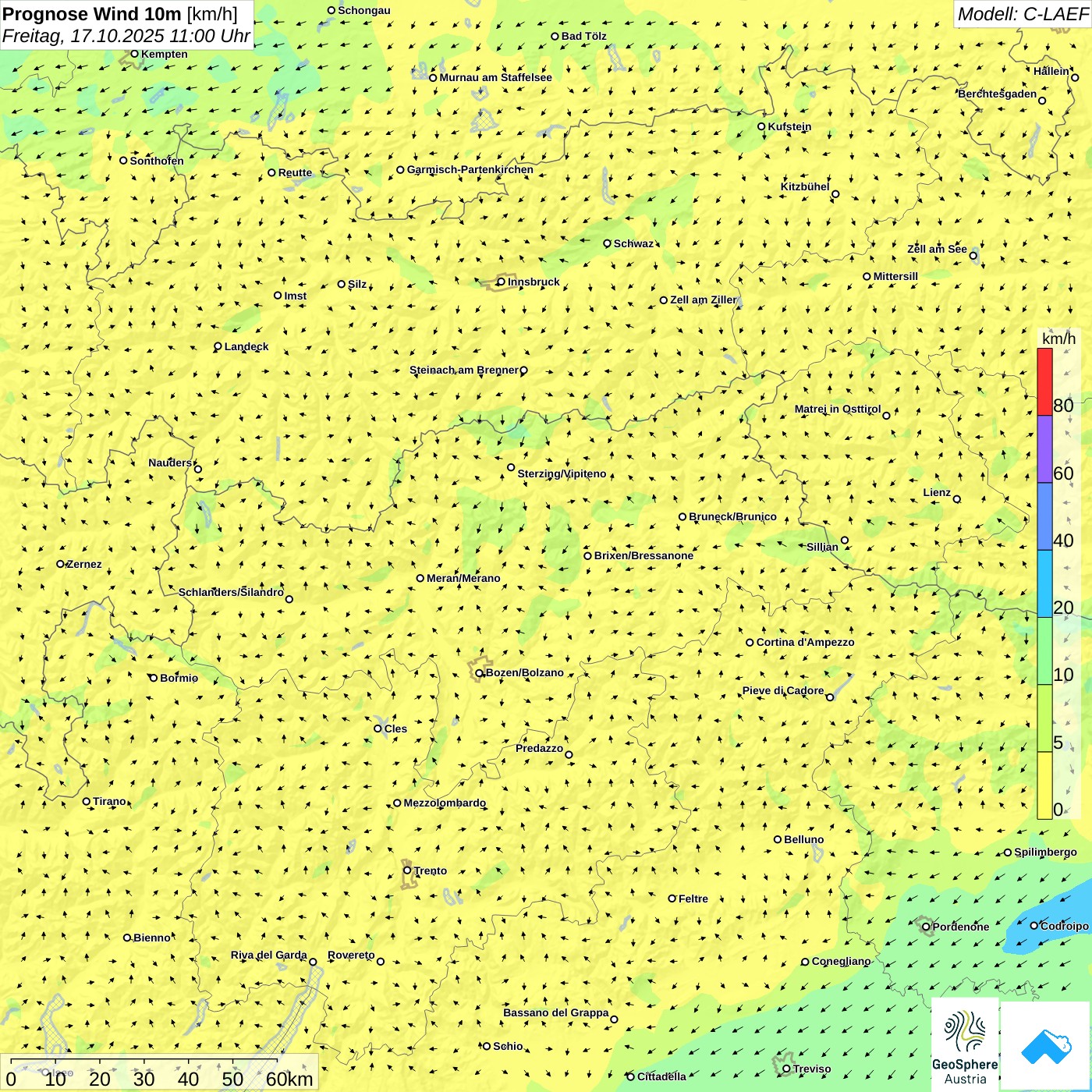
Task: Click the Sterzing/Vipiteno label
Action: tap(562, 473)
